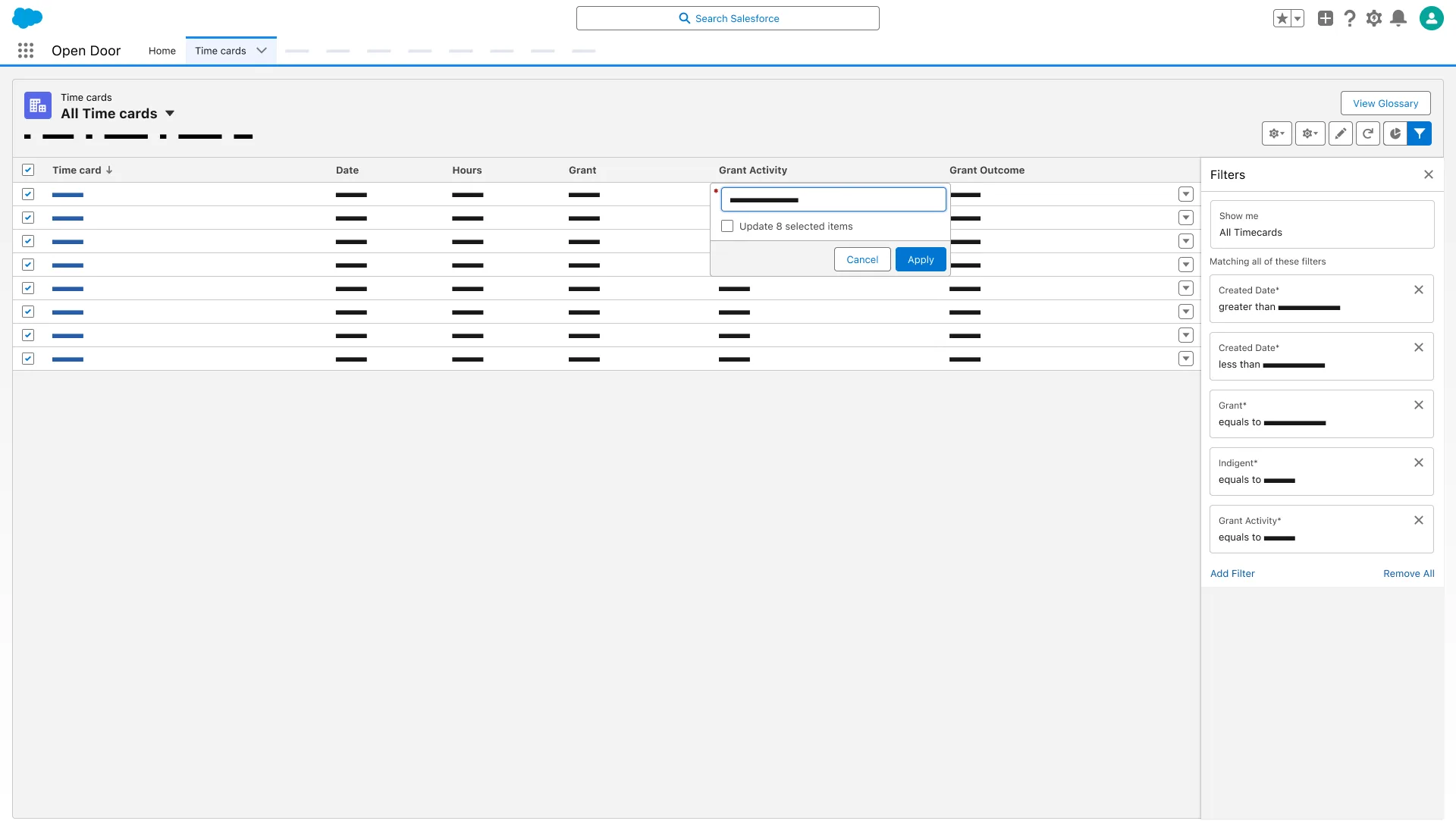The height and width of the screenshot is (821, 1456).
Task: Click the Search Salesforce field
Action: click(728, 18)
